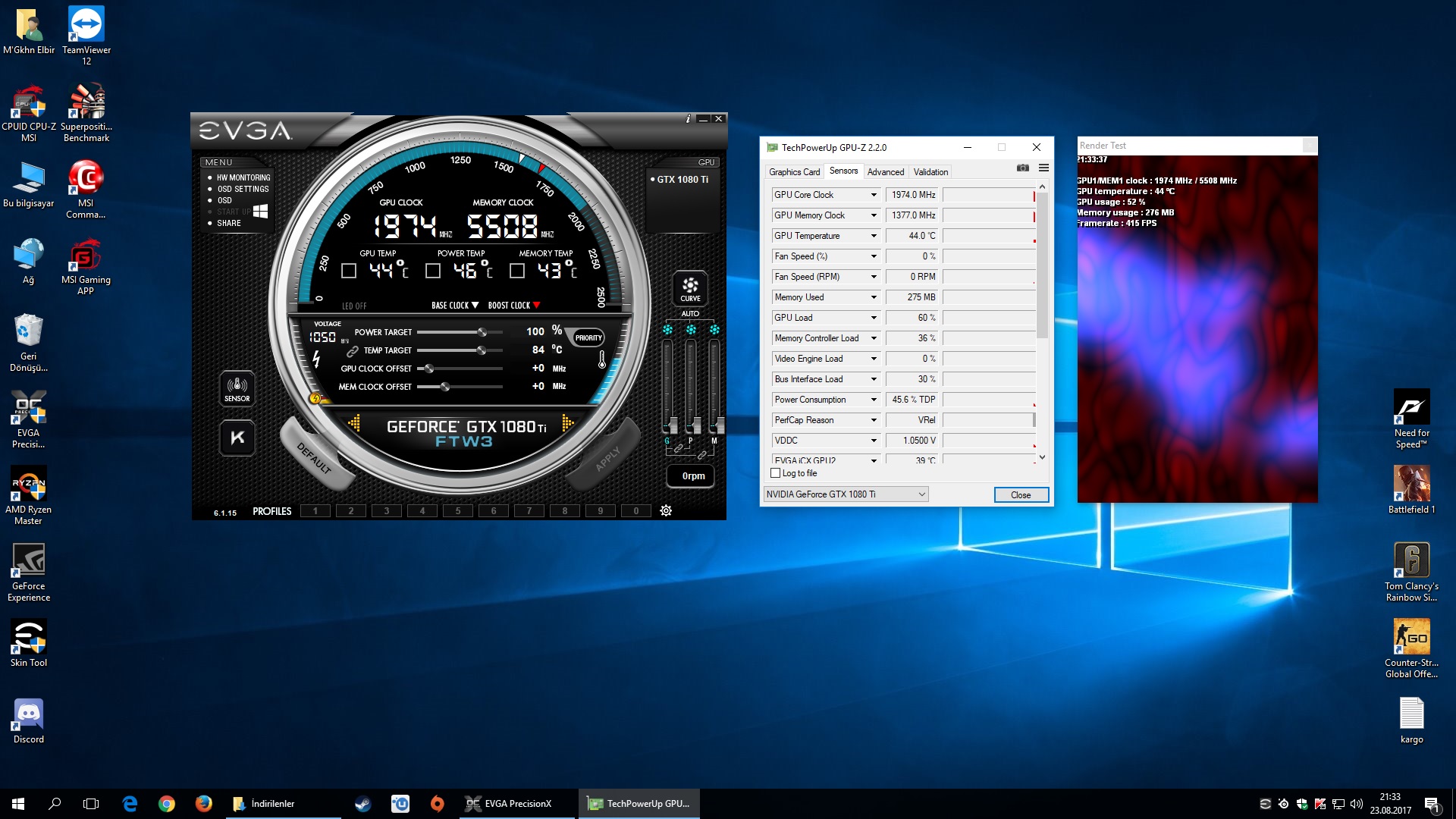Screen dimensions: 1456x819
Task: Expand the PerfCap Reason sensor dropdown
Action: [874, 420]
